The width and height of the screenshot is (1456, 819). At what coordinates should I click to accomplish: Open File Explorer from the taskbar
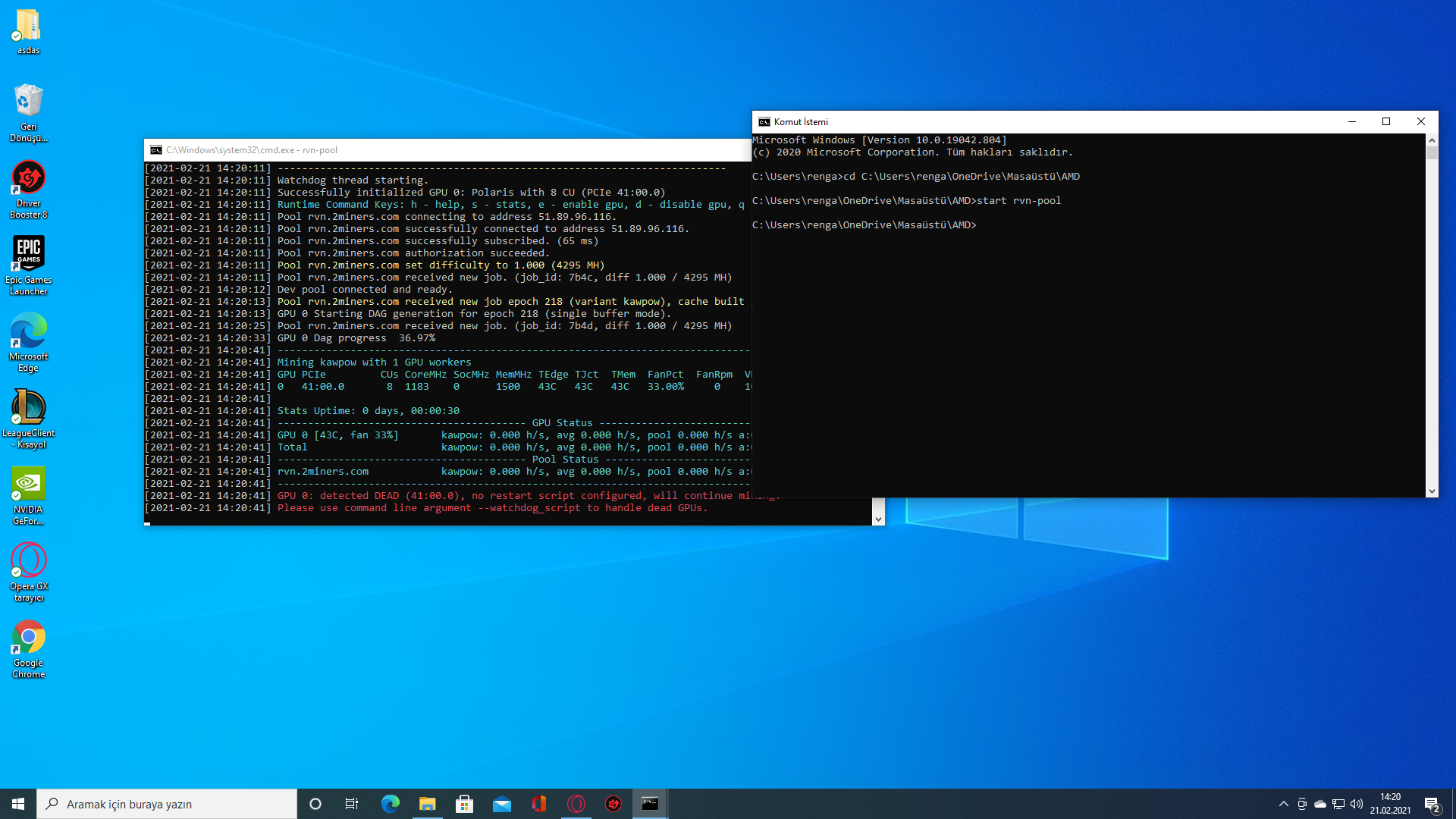428,804
